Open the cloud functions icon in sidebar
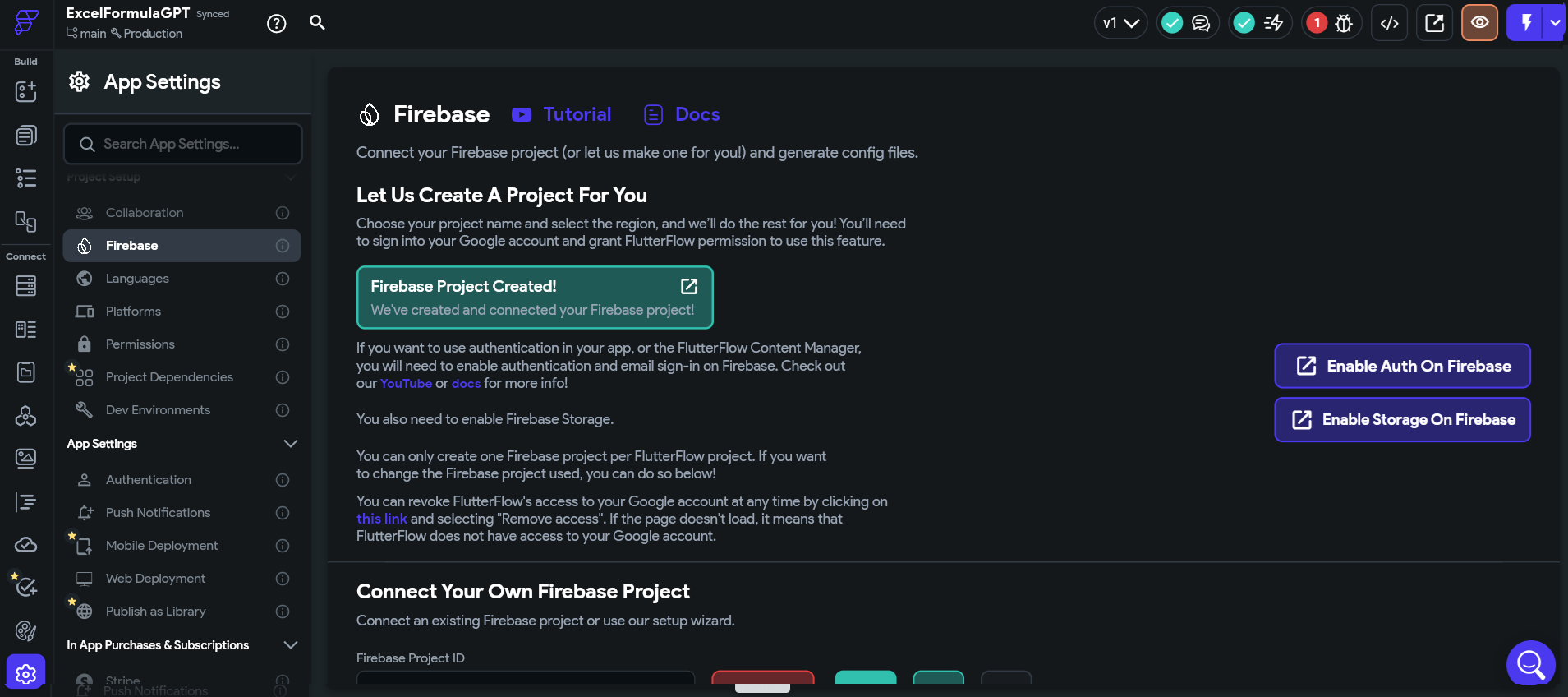This screenshot has height=697, width=1568. (x=25, y=544)
